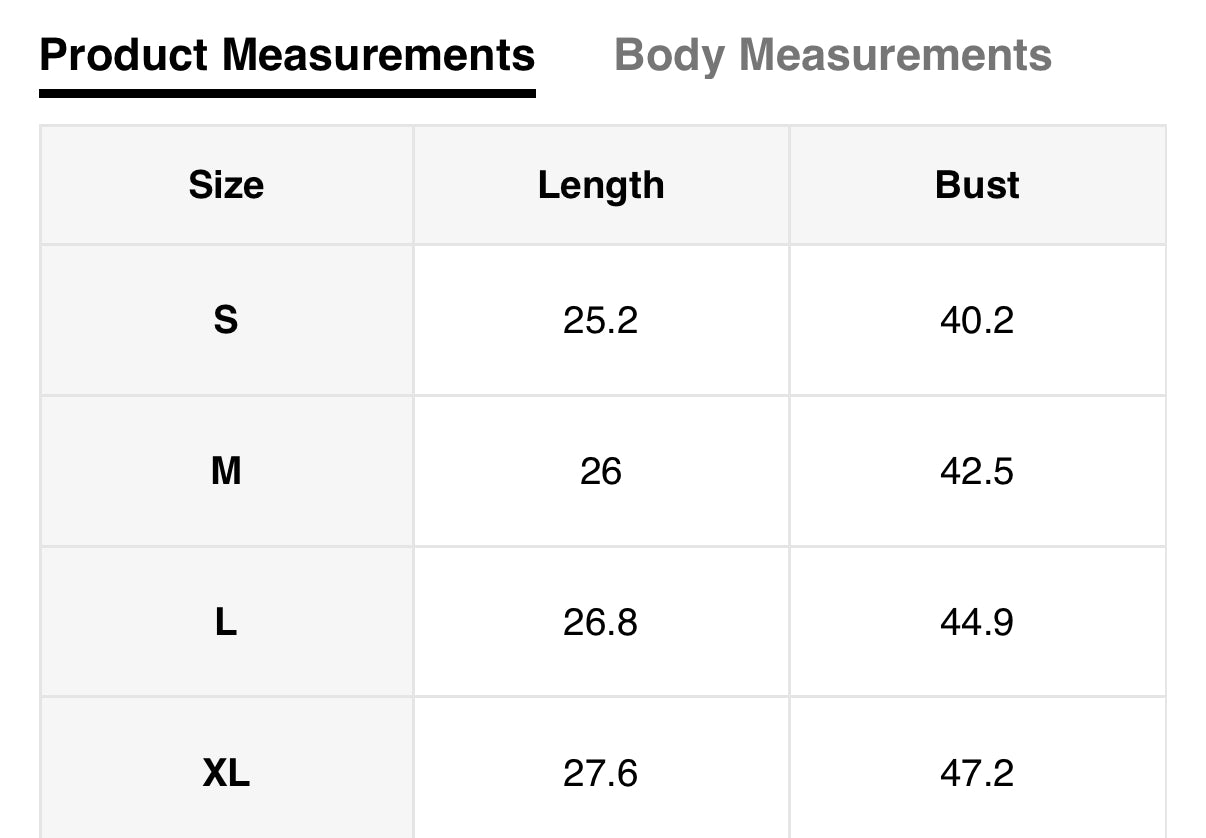Screen dimensions: 1206x838
Task: Switch to the Product Measurements tab
Action: [x=287, y=55]
